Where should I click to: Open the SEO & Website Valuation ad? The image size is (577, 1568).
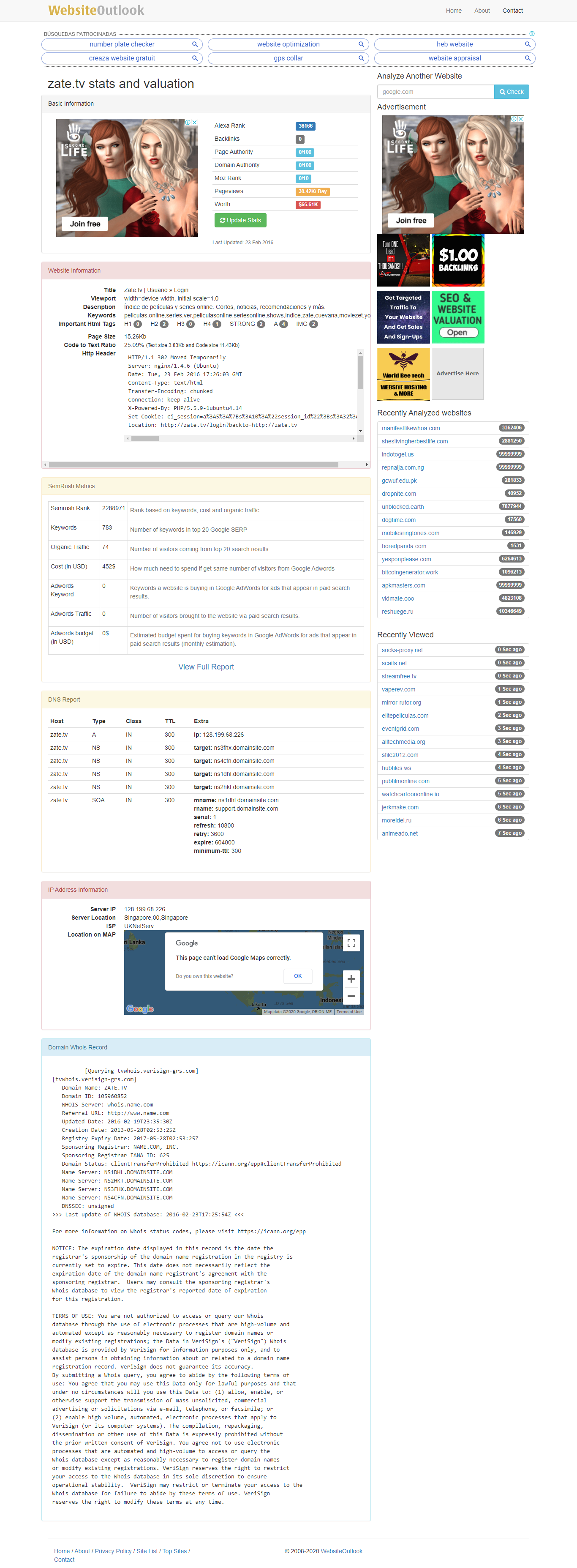[x=458, y=317]
